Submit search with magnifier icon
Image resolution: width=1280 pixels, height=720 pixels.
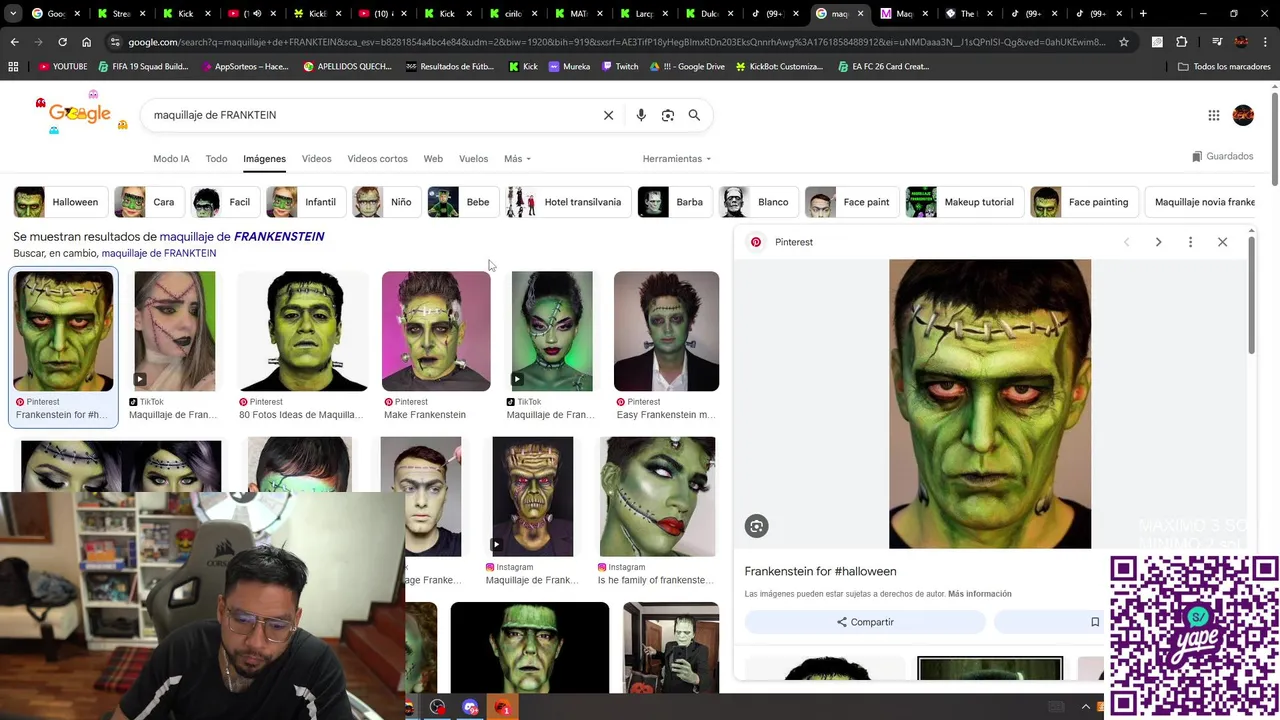(694, 115)
